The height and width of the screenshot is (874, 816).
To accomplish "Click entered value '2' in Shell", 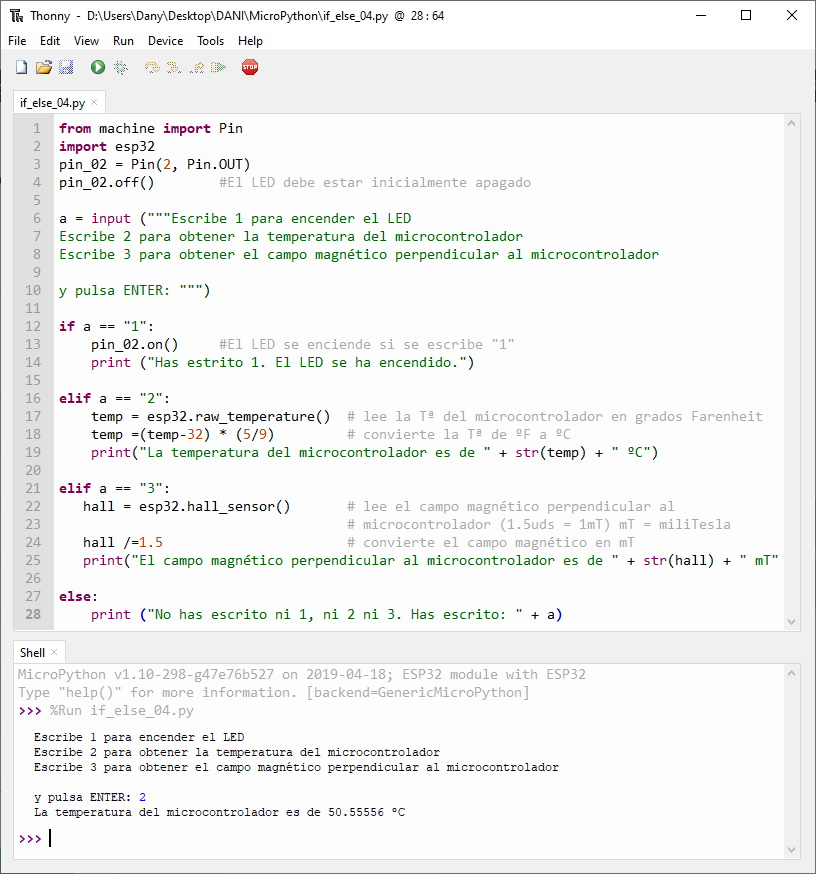I will (x=142, y=797).
